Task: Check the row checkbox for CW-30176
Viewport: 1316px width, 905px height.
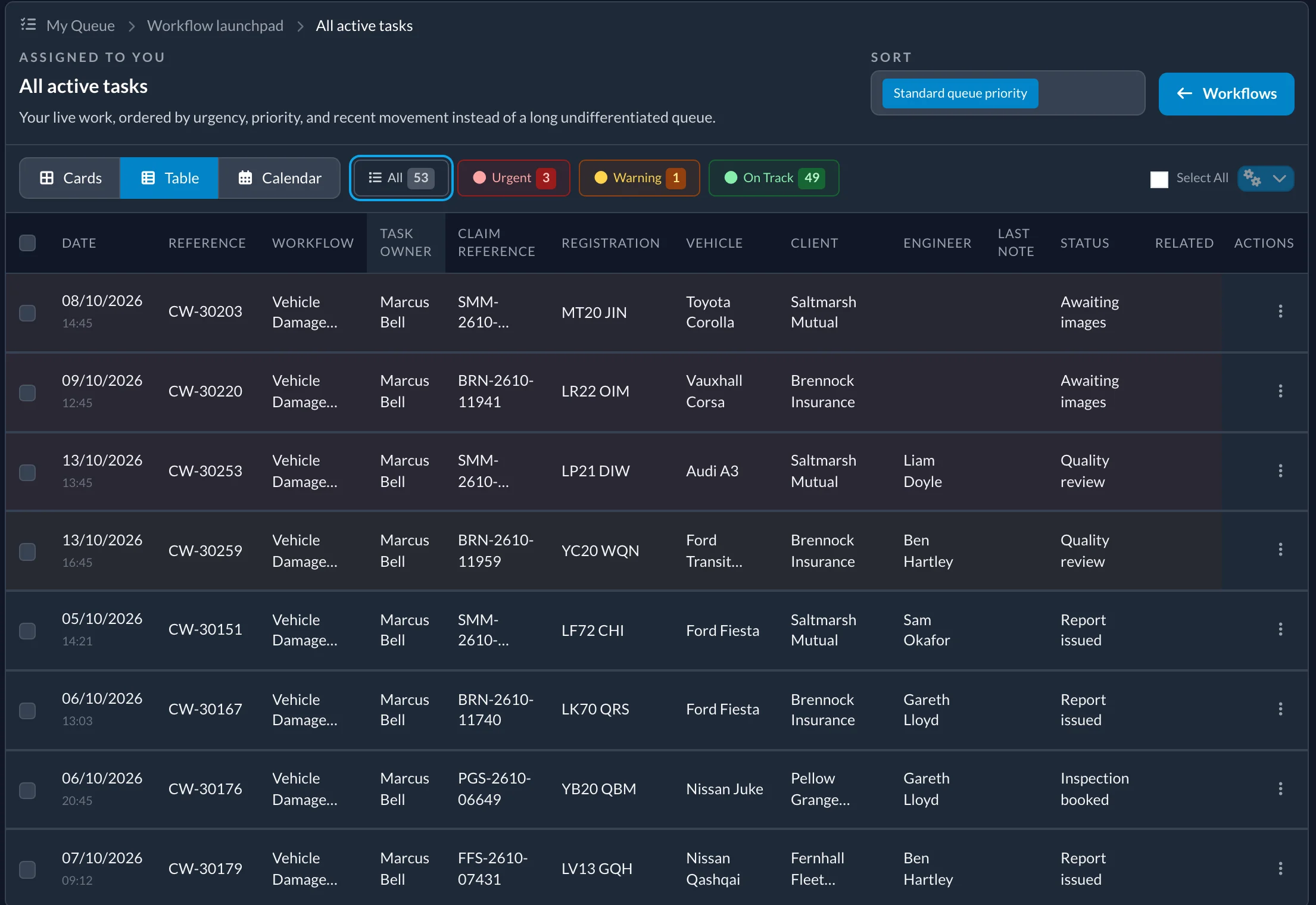Action: [27, 790]
